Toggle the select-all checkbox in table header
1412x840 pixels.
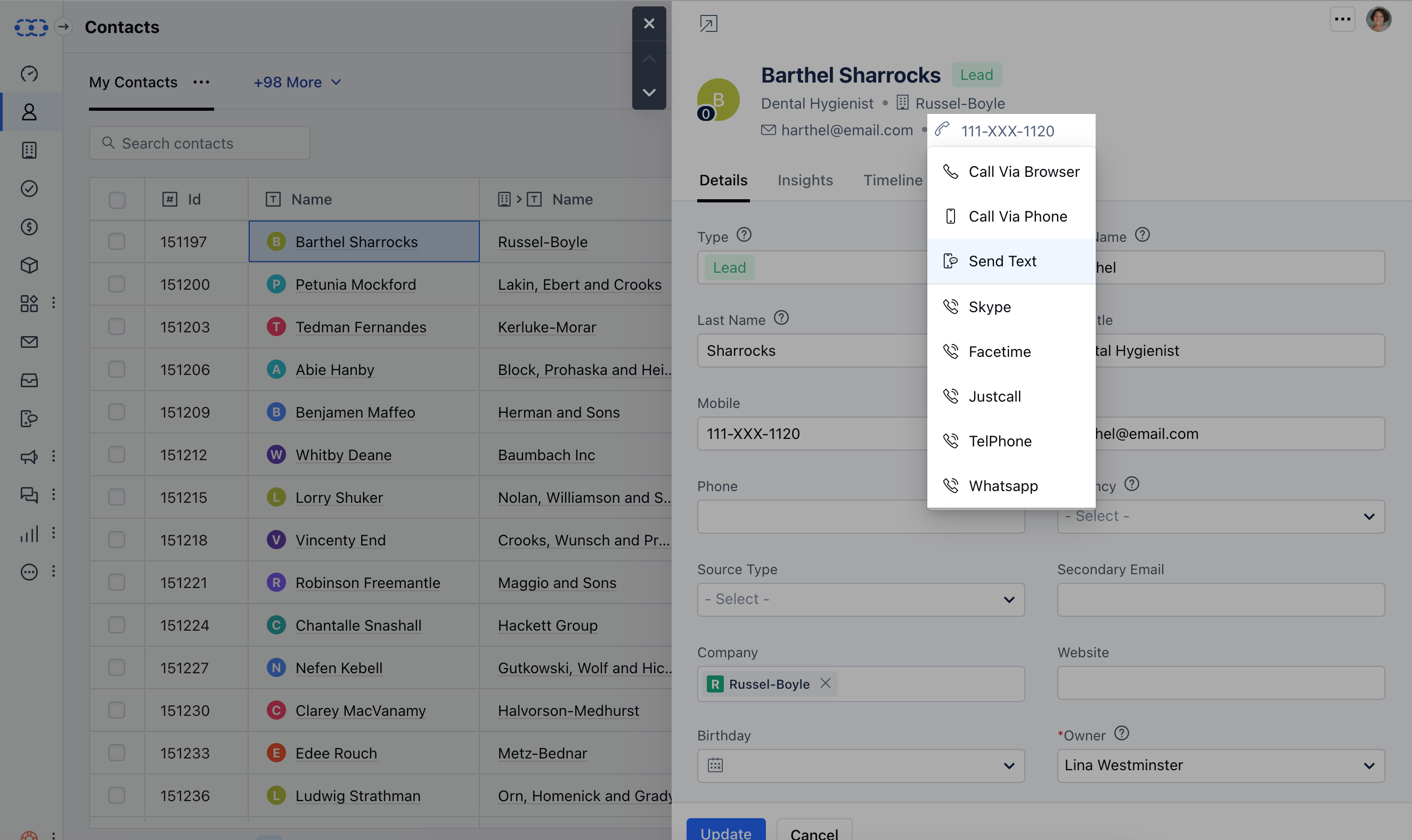click(117, 200)
